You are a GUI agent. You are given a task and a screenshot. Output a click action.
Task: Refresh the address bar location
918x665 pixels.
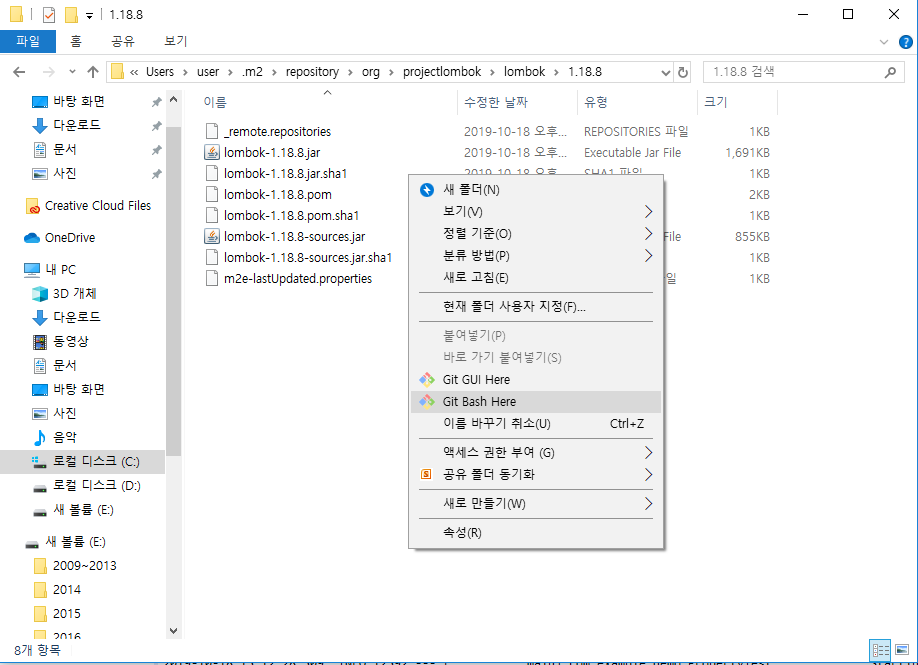683,72
